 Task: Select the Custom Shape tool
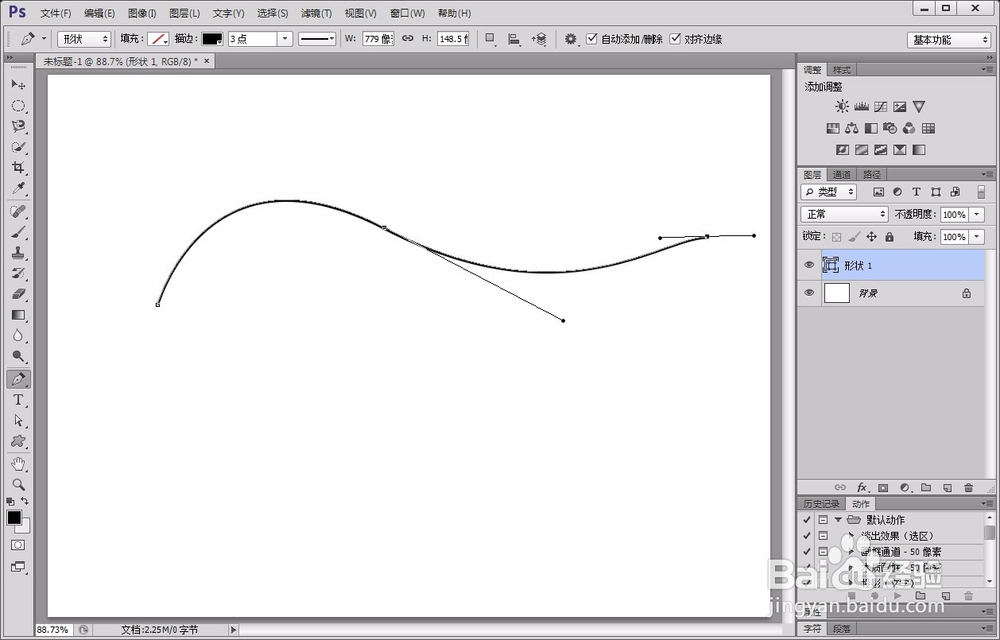click(x=18, y=441)
